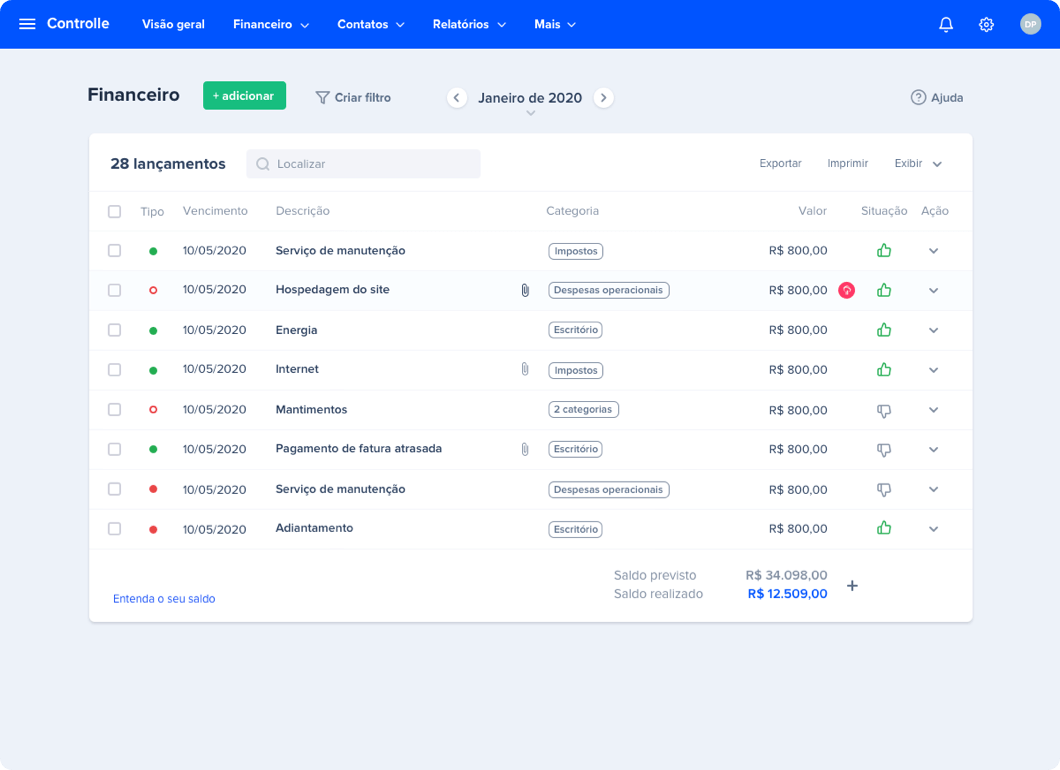The height and width of the screenshot is (770, 1060).
Task: Select the Internet entry checkbox
Action: coord(114,369)
